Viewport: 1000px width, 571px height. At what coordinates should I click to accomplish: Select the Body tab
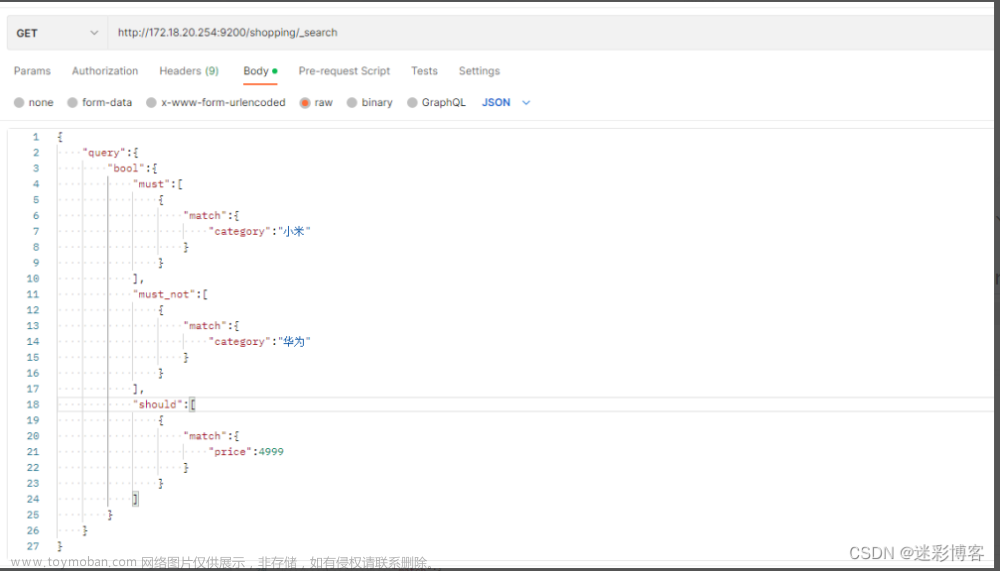click(260, 71)
